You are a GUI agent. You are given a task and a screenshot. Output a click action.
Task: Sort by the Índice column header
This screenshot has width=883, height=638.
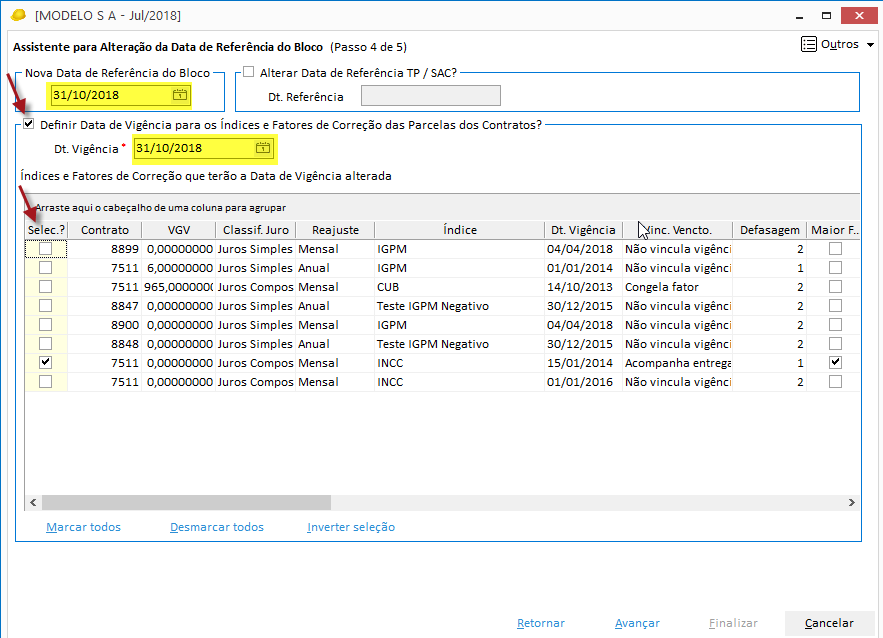pos(459,230)
